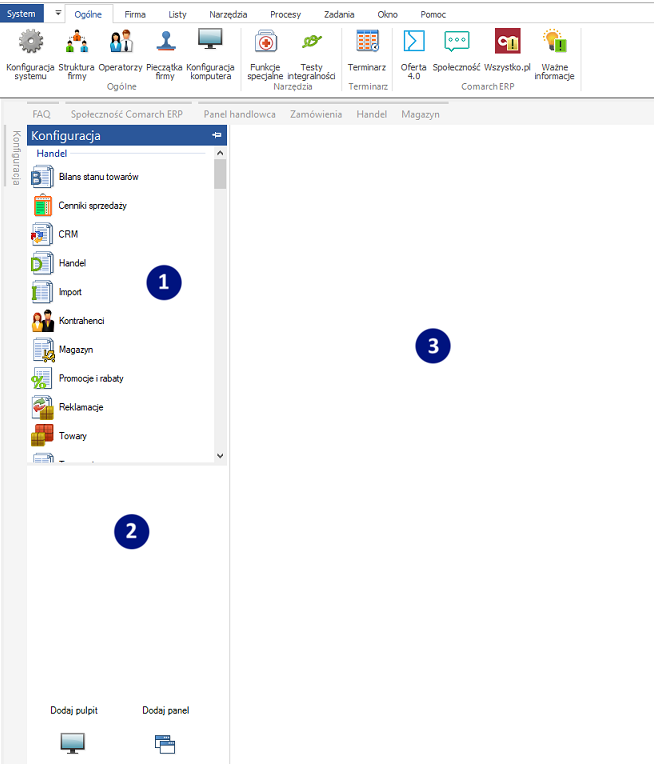This screenshot has height=764, width=654.
Task: Switch to the Zadania ribbon tab
Action: (x=339, y=15)
